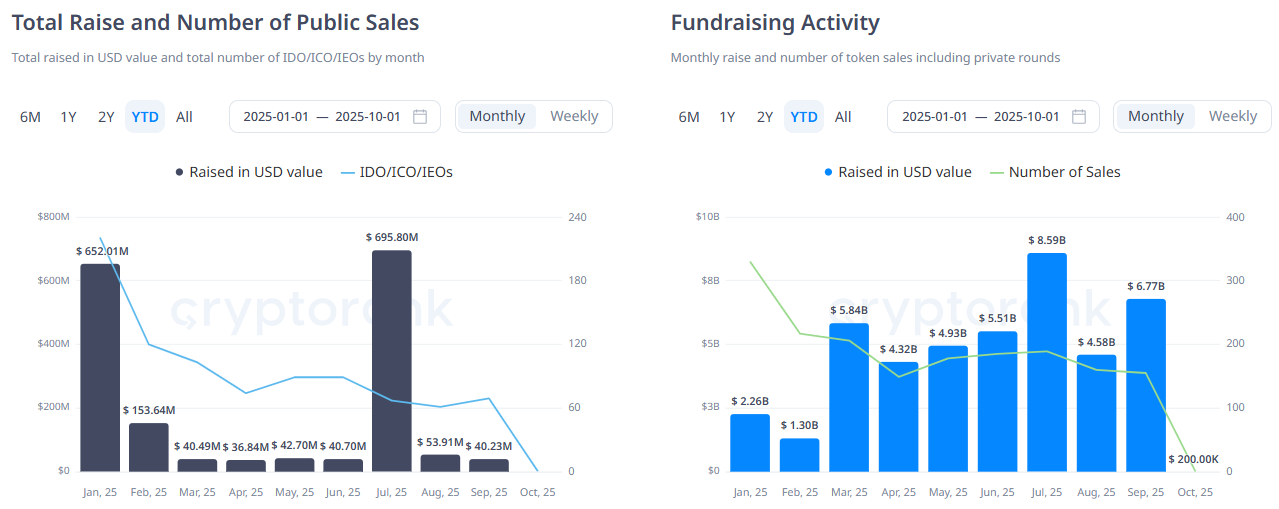Open end date 2025-10-01 in left chart
The image size is (1279, 509).
click(x=367, y=117)
